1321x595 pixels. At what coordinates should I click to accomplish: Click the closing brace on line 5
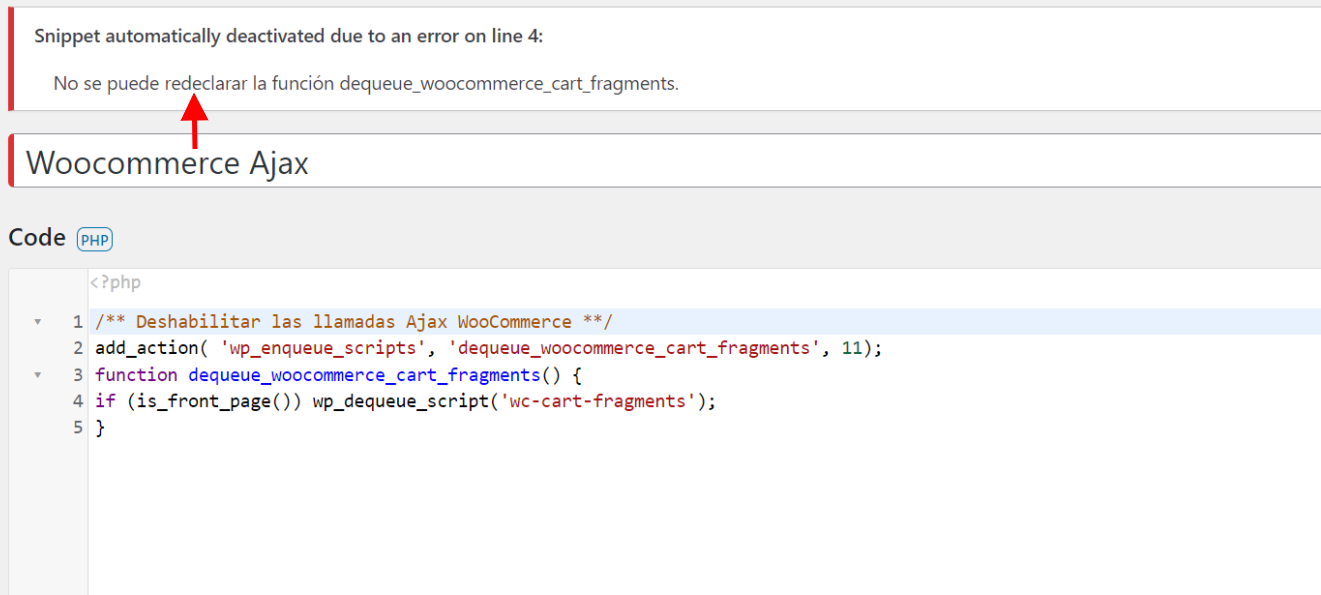point(100,428)
